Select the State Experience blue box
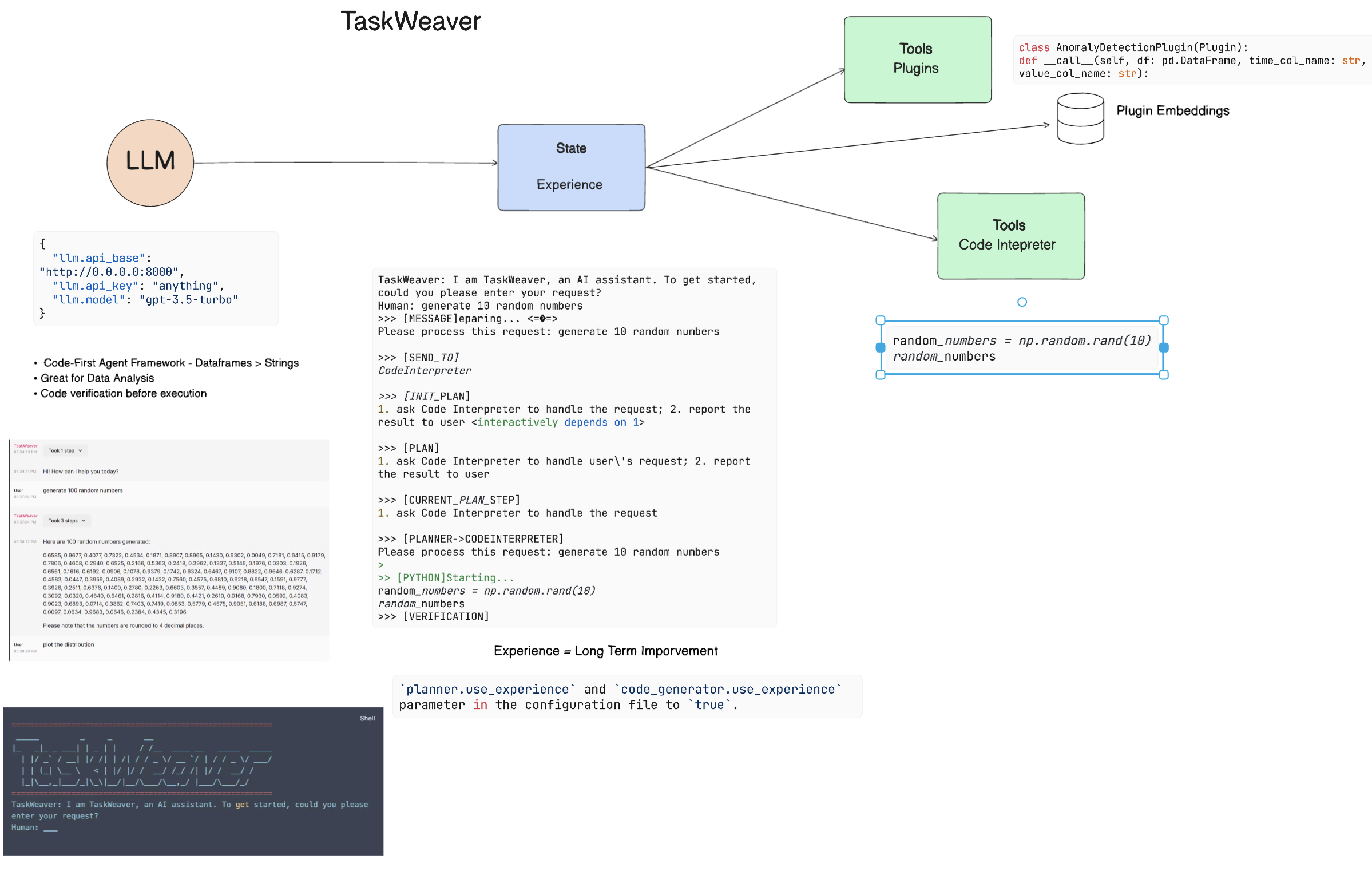1372x871 pixels. 571,167
